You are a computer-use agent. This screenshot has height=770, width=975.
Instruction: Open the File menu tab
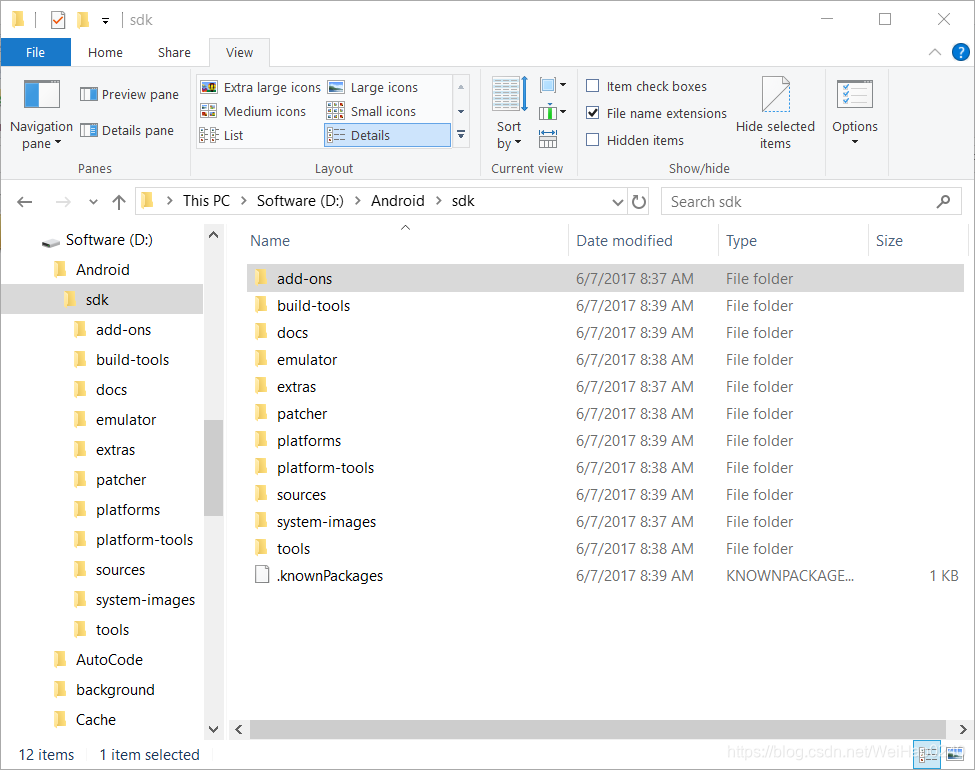tap(35, 52)
